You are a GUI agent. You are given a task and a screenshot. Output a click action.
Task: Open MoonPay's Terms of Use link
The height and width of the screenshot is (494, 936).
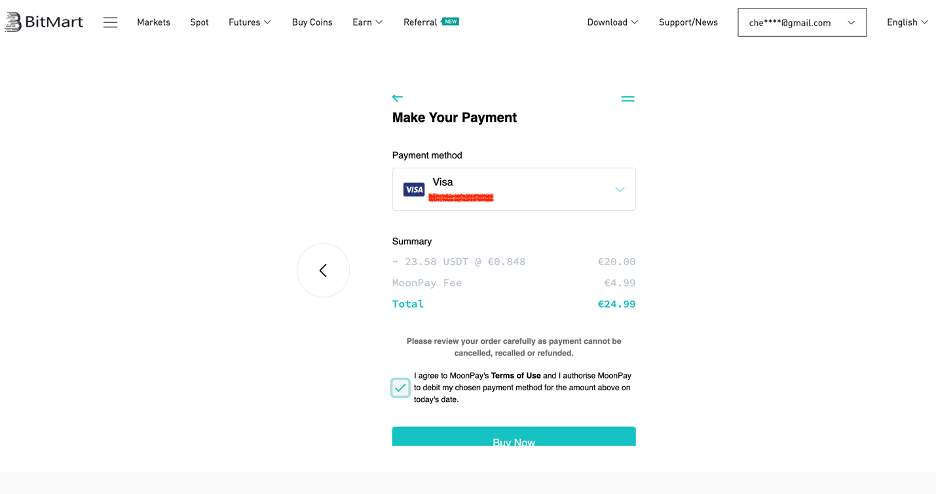coord(516,376)
